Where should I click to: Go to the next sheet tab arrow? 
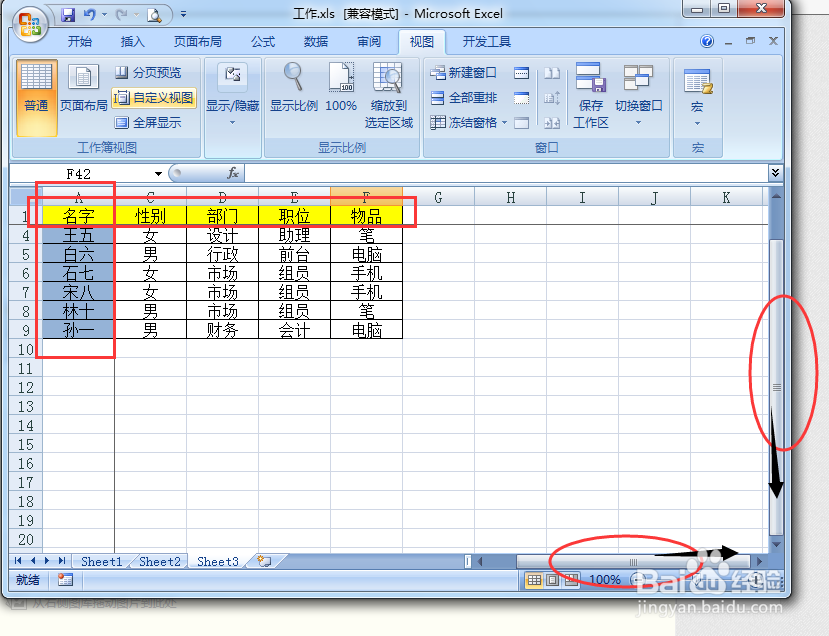pos(47,561)
